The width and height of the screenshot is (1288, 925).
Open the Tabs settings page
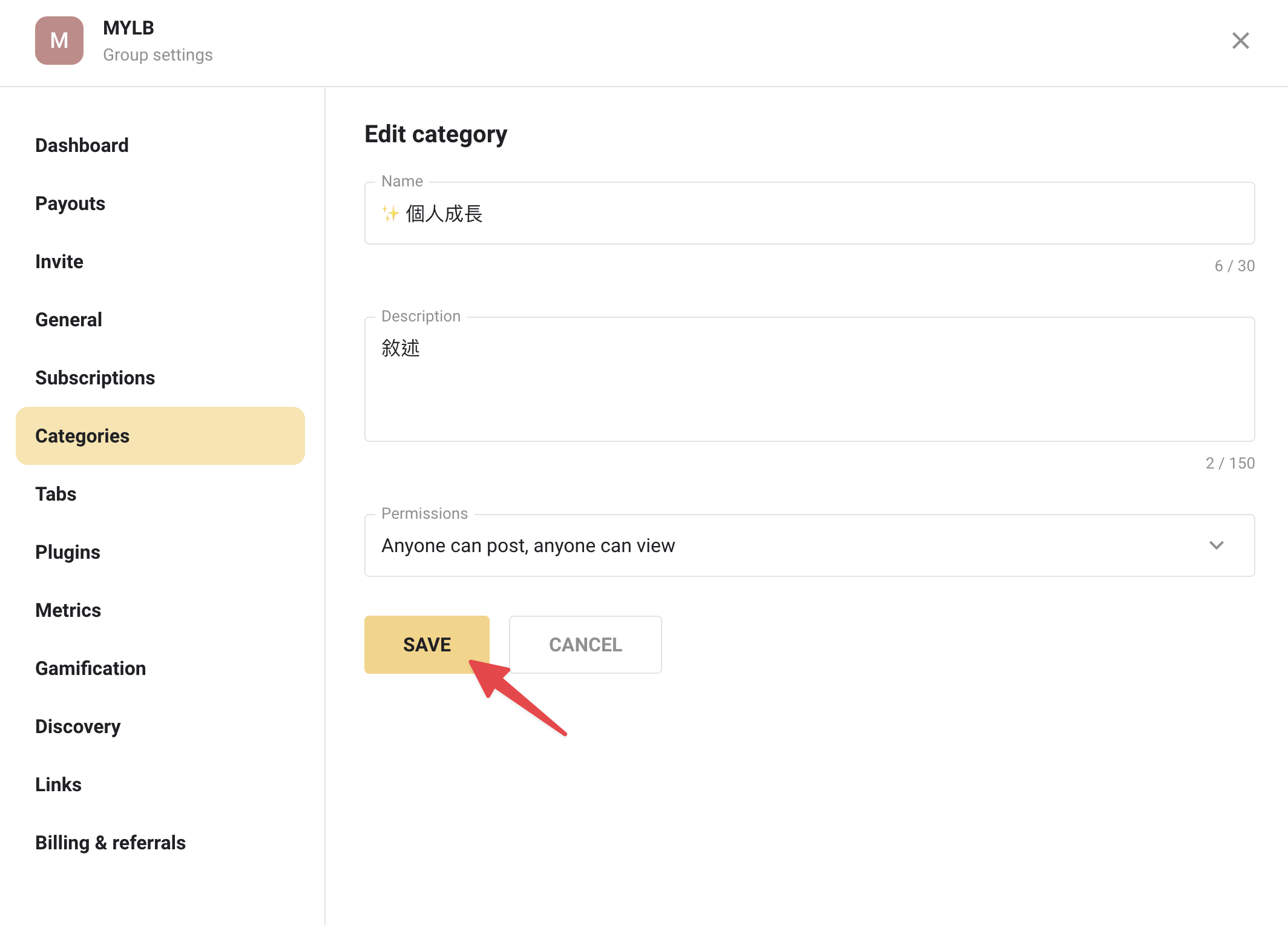[x=56, y=494]
